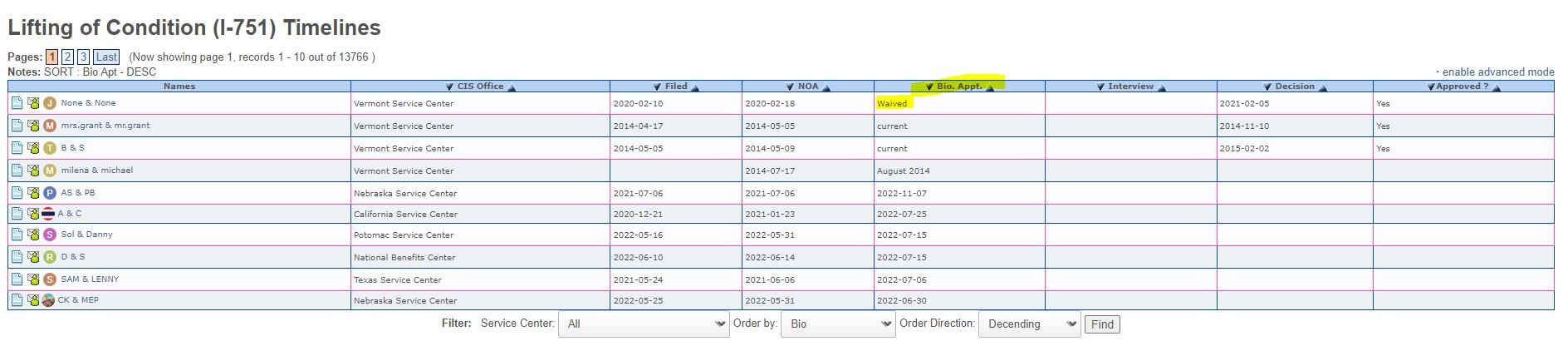Open the Order by dropdown
This screenshot has width=1568, height=341.
(x=837, y=324)
